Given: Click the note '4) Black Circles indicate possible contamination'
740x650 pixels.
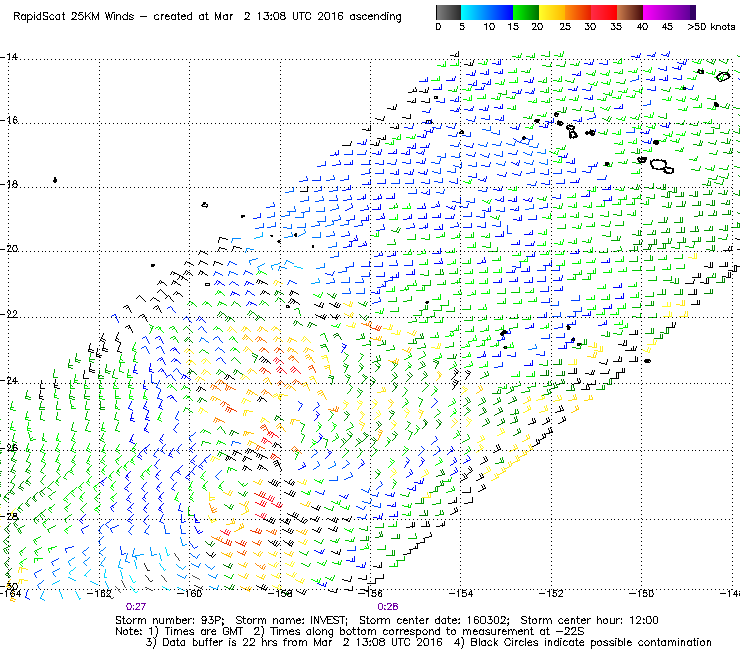Looking at the screenshot, I should (583, 642).
